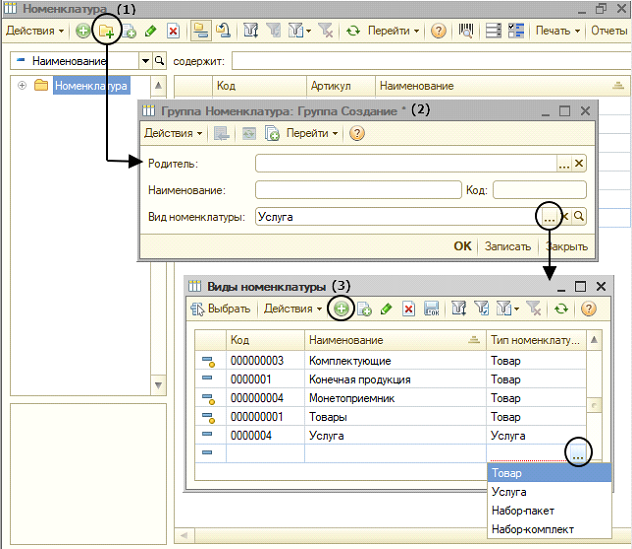Open Действия menu in Группа Создание window
632x549 pixels.
point(173,133)
